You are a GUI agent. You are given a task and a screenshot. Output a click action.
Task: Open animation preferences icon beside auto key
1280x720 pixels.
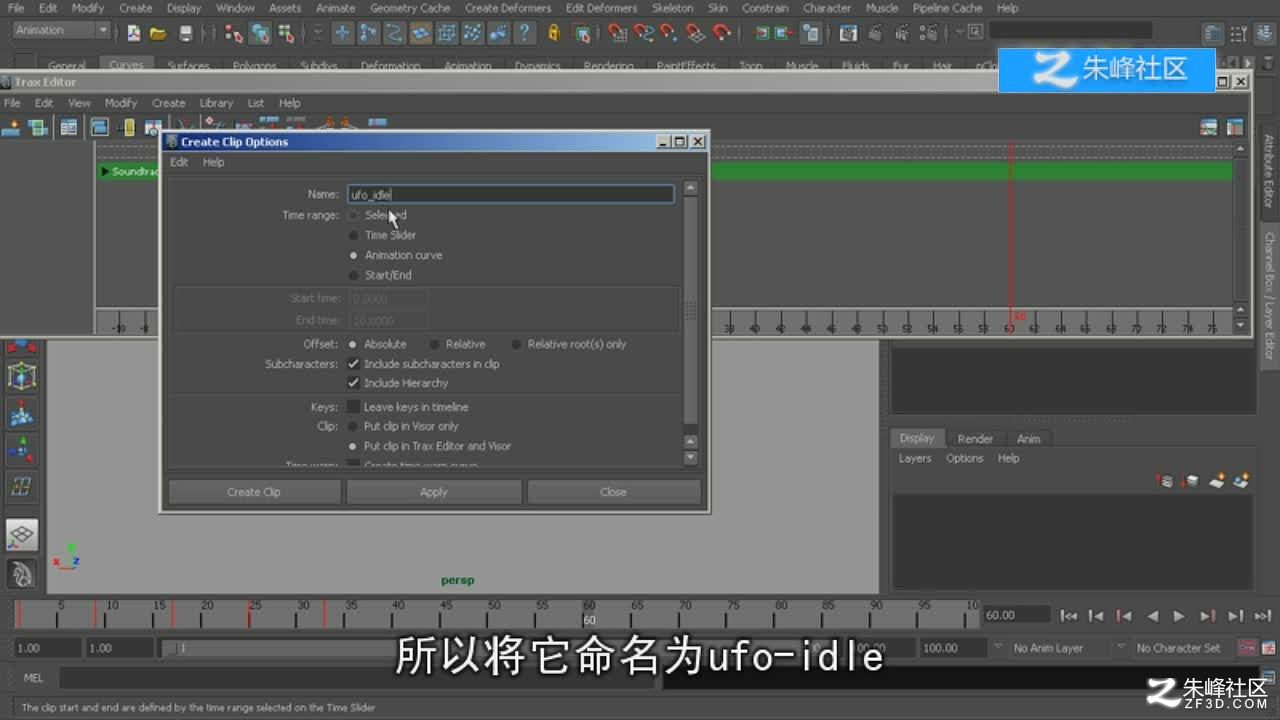(1268, 648)
